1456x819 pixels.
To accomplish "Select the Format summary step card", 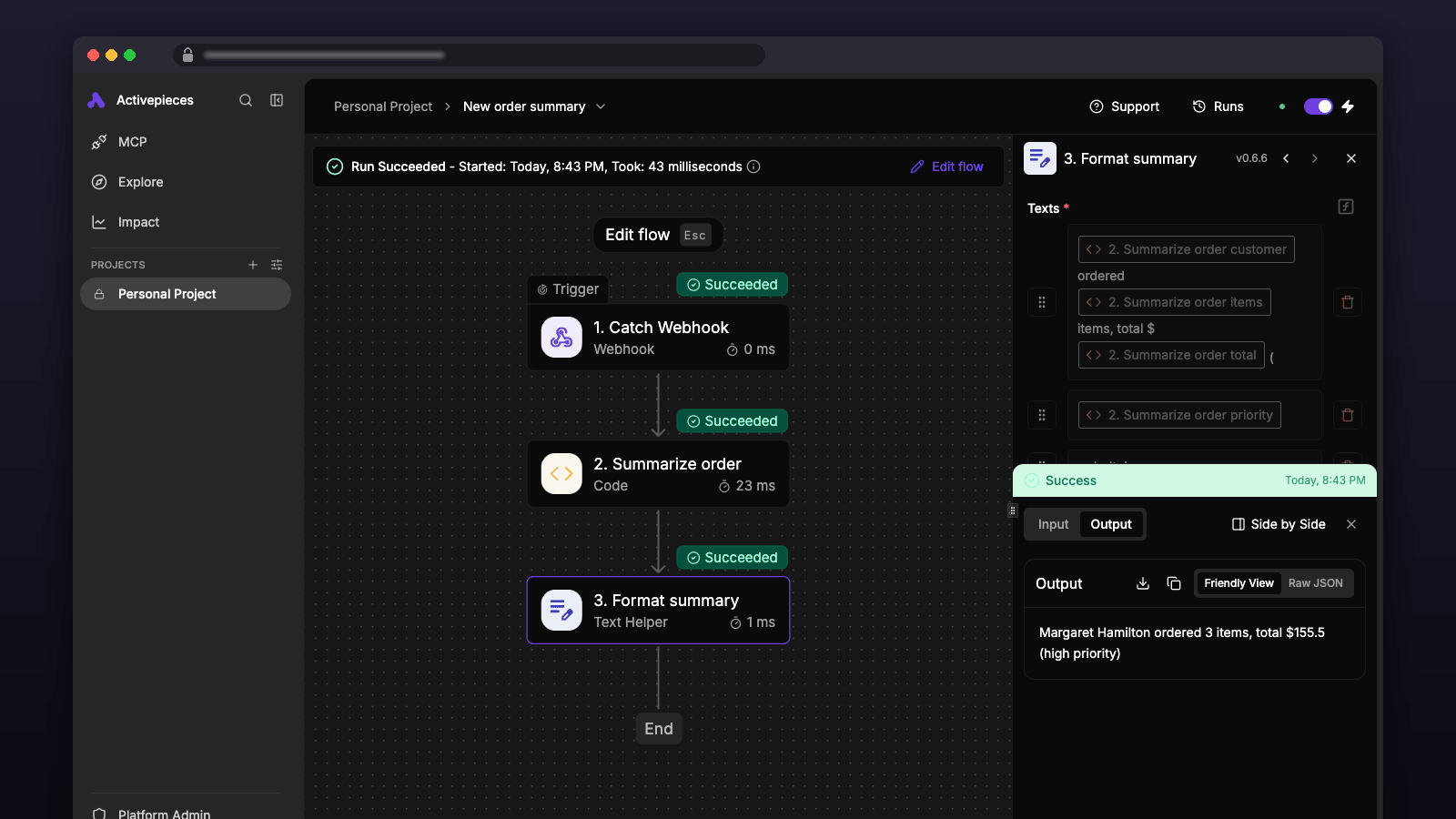I will tap(658, 611).
